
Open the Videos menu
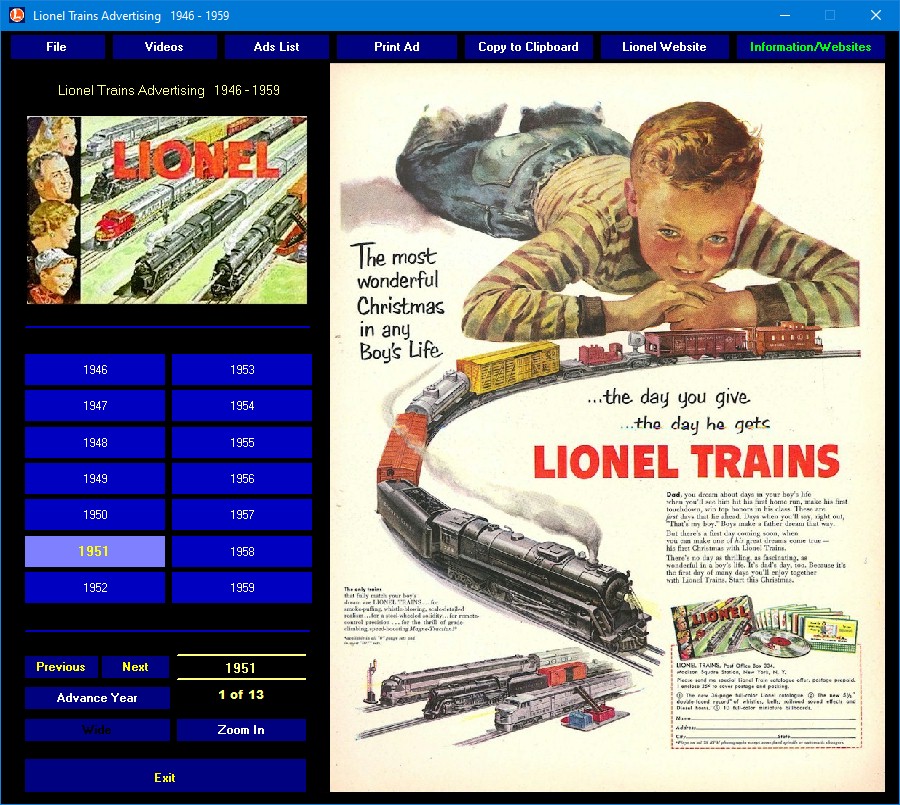[164, 47]
